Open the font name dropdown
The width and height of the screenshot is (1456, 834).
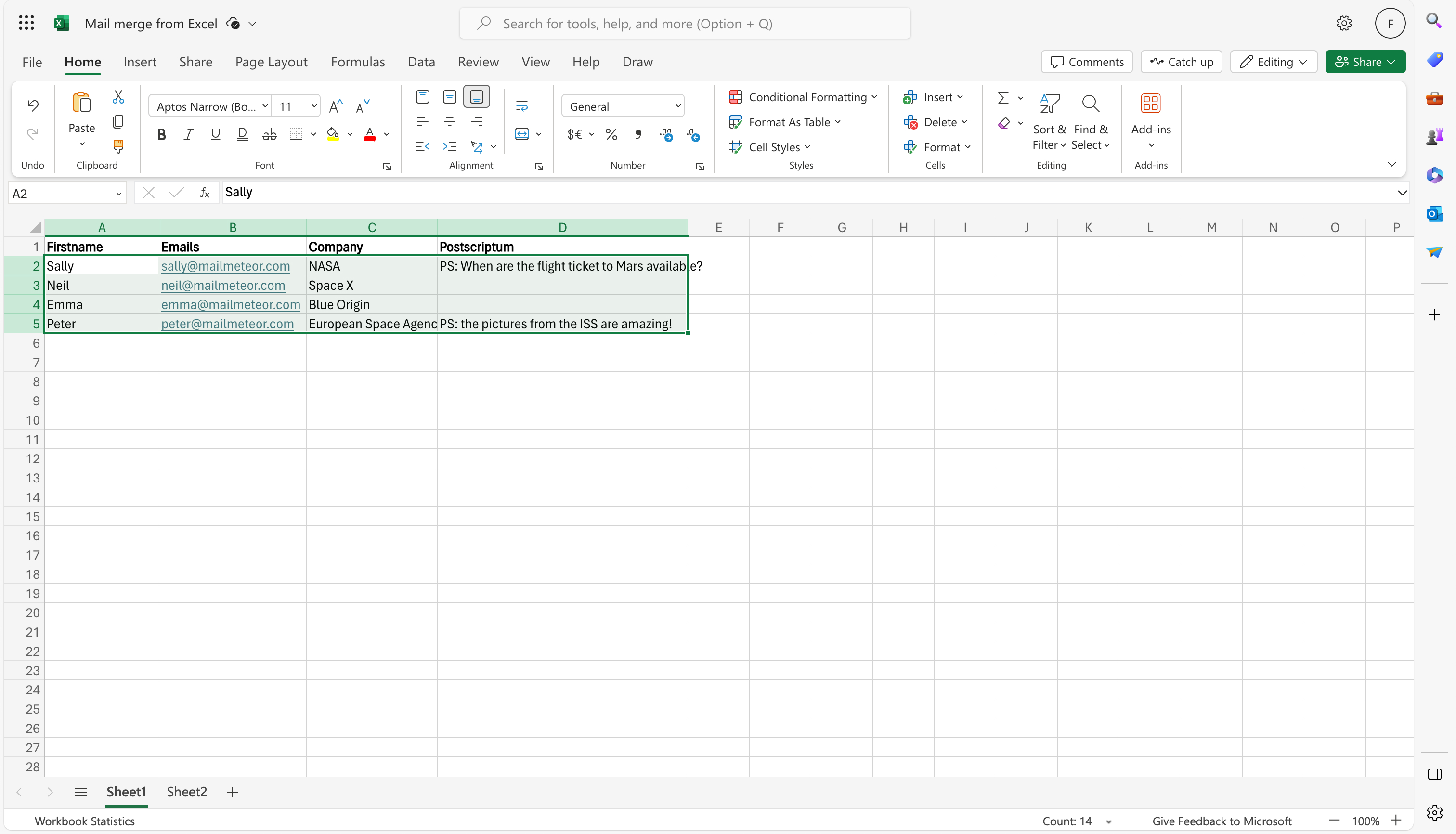pos(265,106)
